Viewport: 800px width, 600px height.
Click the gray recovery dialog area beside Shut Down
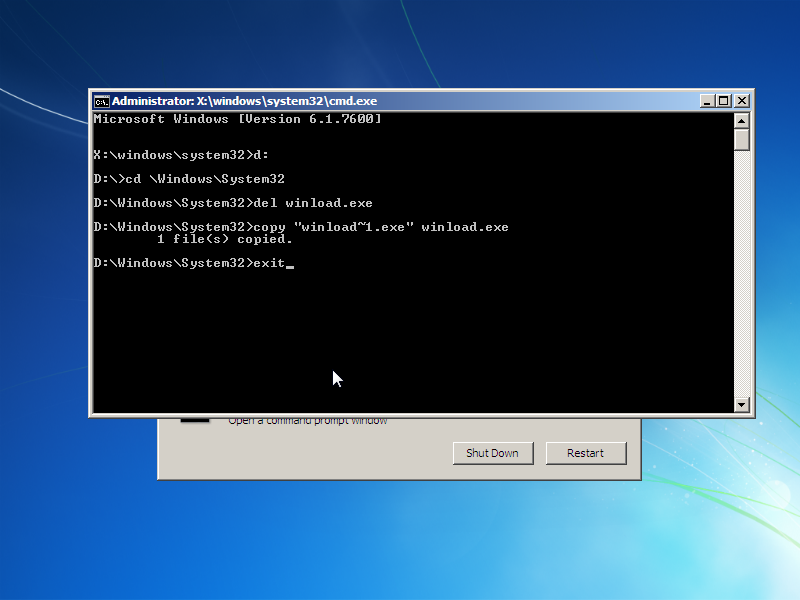click(300, 455)
